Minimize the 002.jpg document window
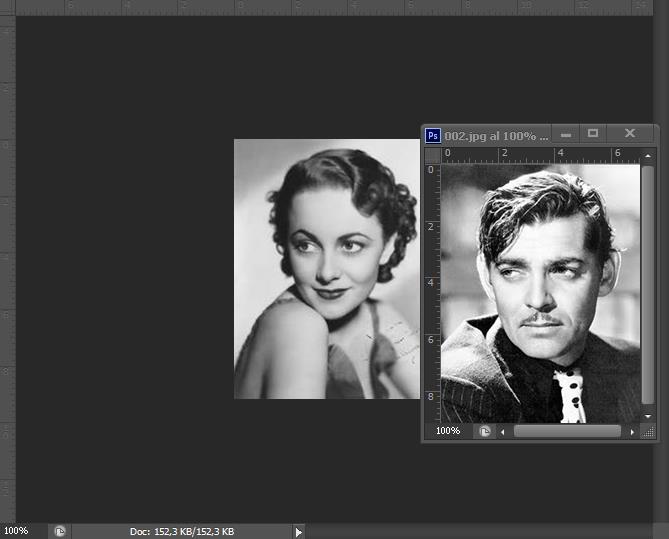Screen dimensions: 669x539 [566, 134]
